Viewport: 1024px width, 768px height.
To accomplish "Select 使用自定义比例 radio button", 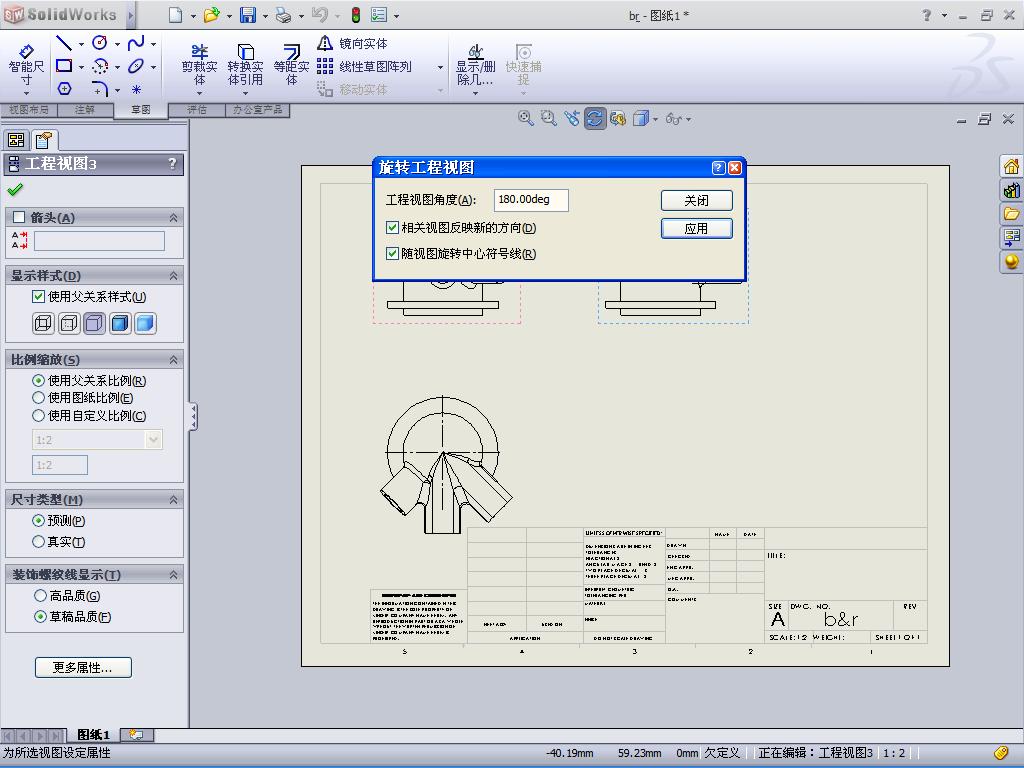I will click(x=39, y=415).
